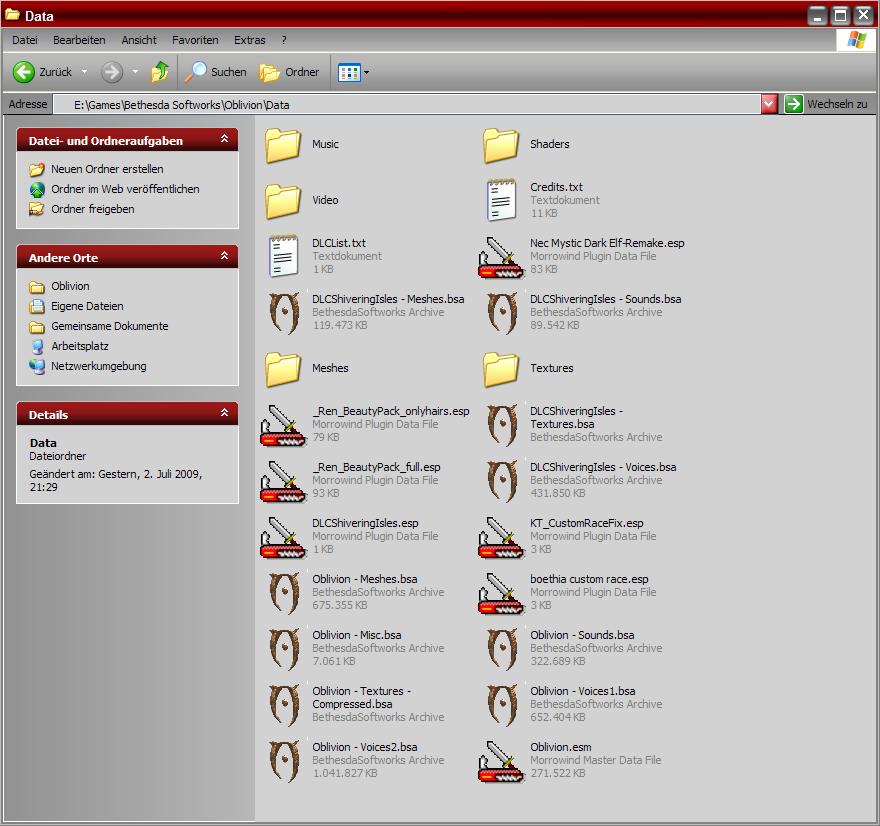Click the Neuen Ordner erstellen link
Screen dimensions: 880x826
[x=107, y=169]
